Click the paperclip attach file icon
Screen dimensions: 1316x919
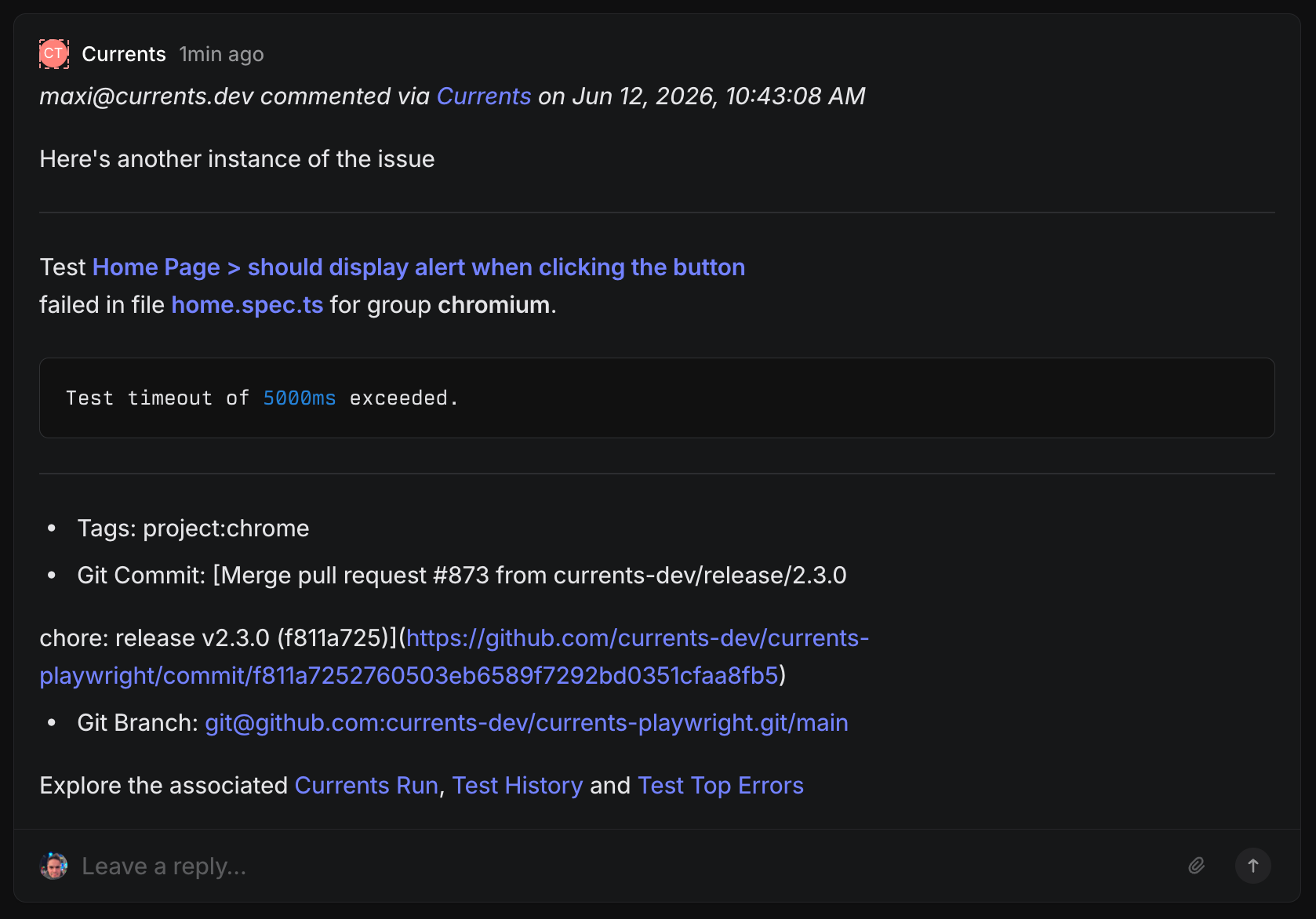pos(1196,866)
